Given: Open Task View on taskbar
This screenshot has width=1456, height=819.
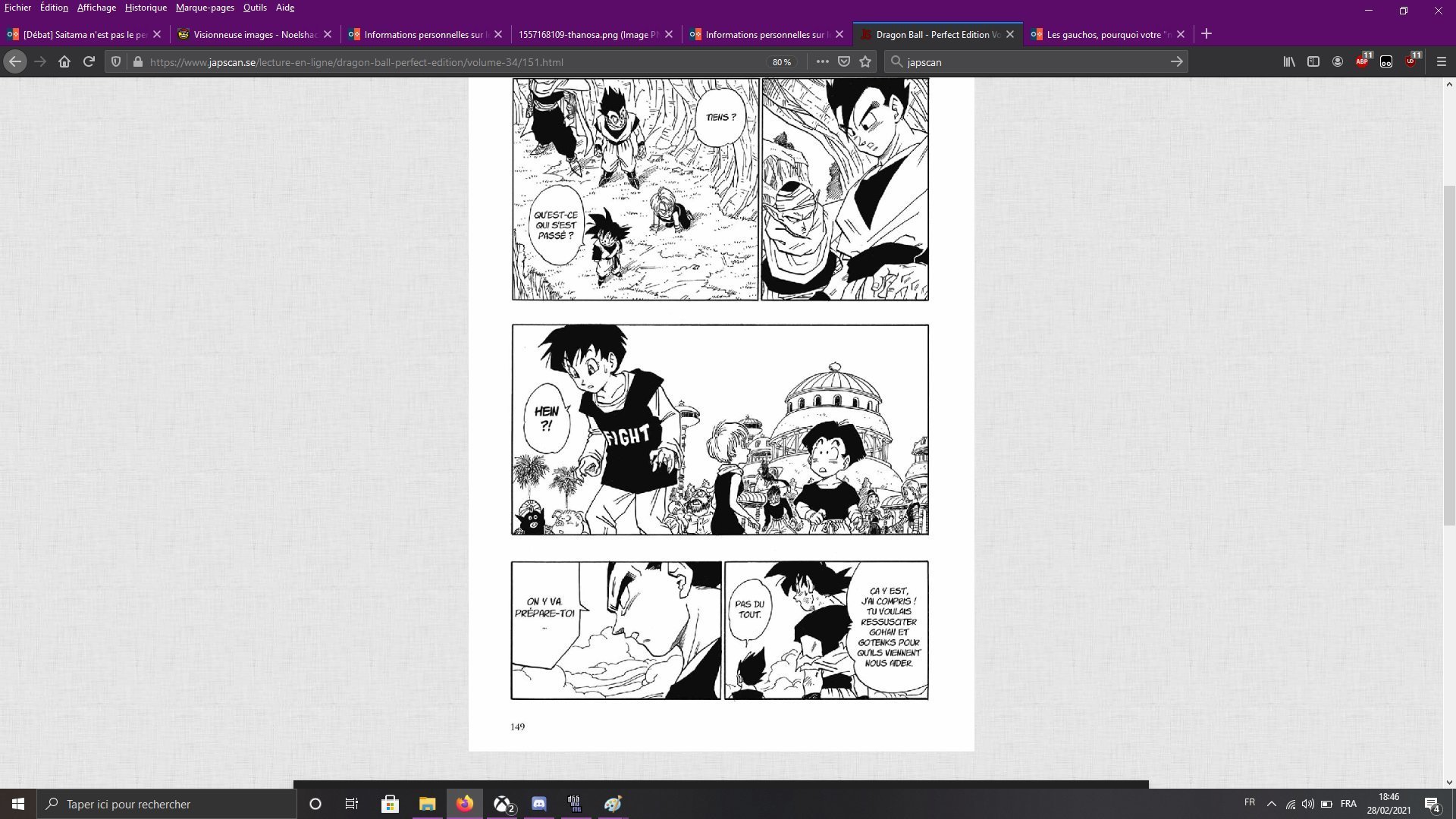Looking at the screenshot, I should point(352,804).
